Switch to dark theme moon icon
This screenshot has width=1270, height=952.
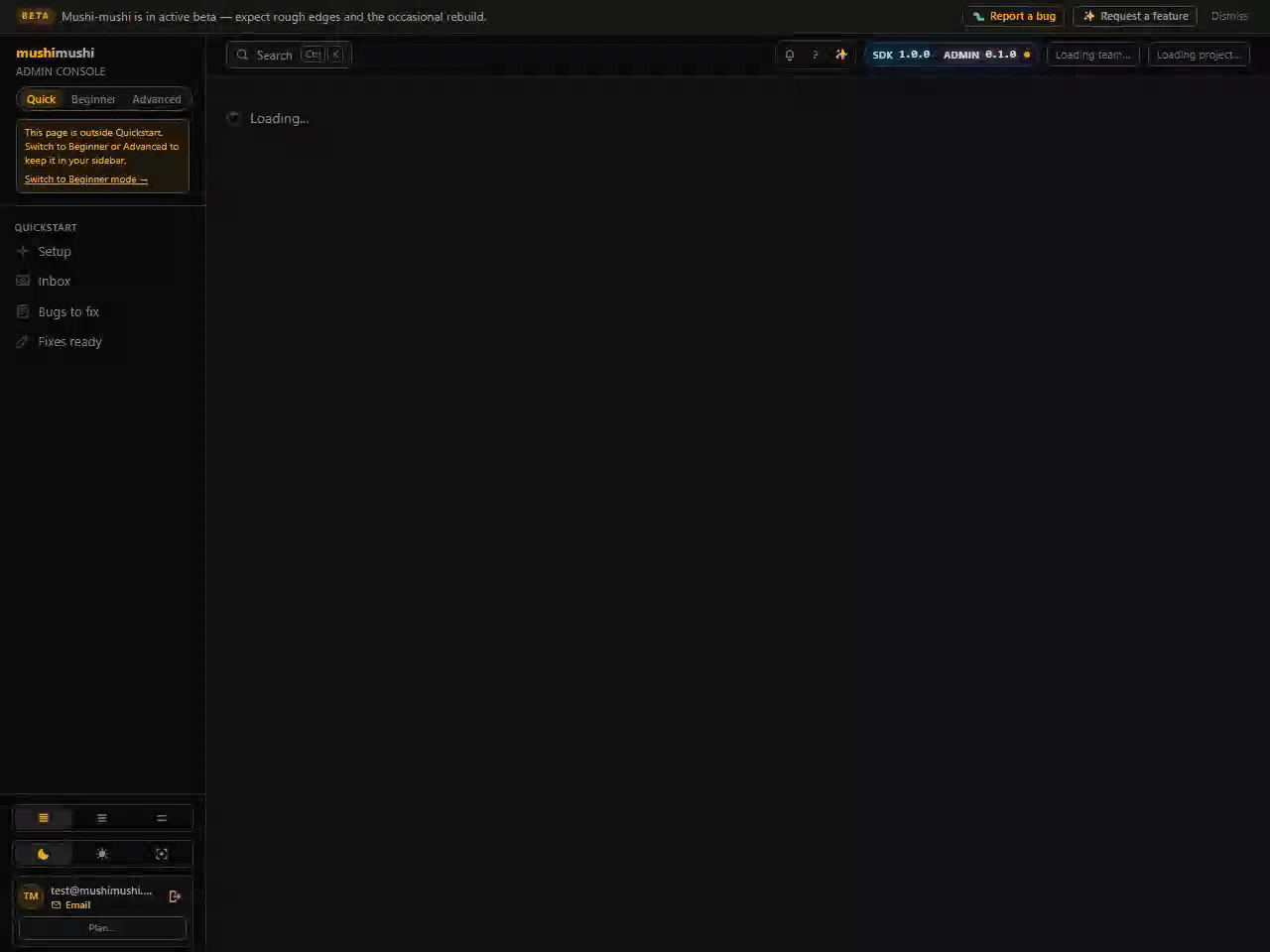[44, 854]
